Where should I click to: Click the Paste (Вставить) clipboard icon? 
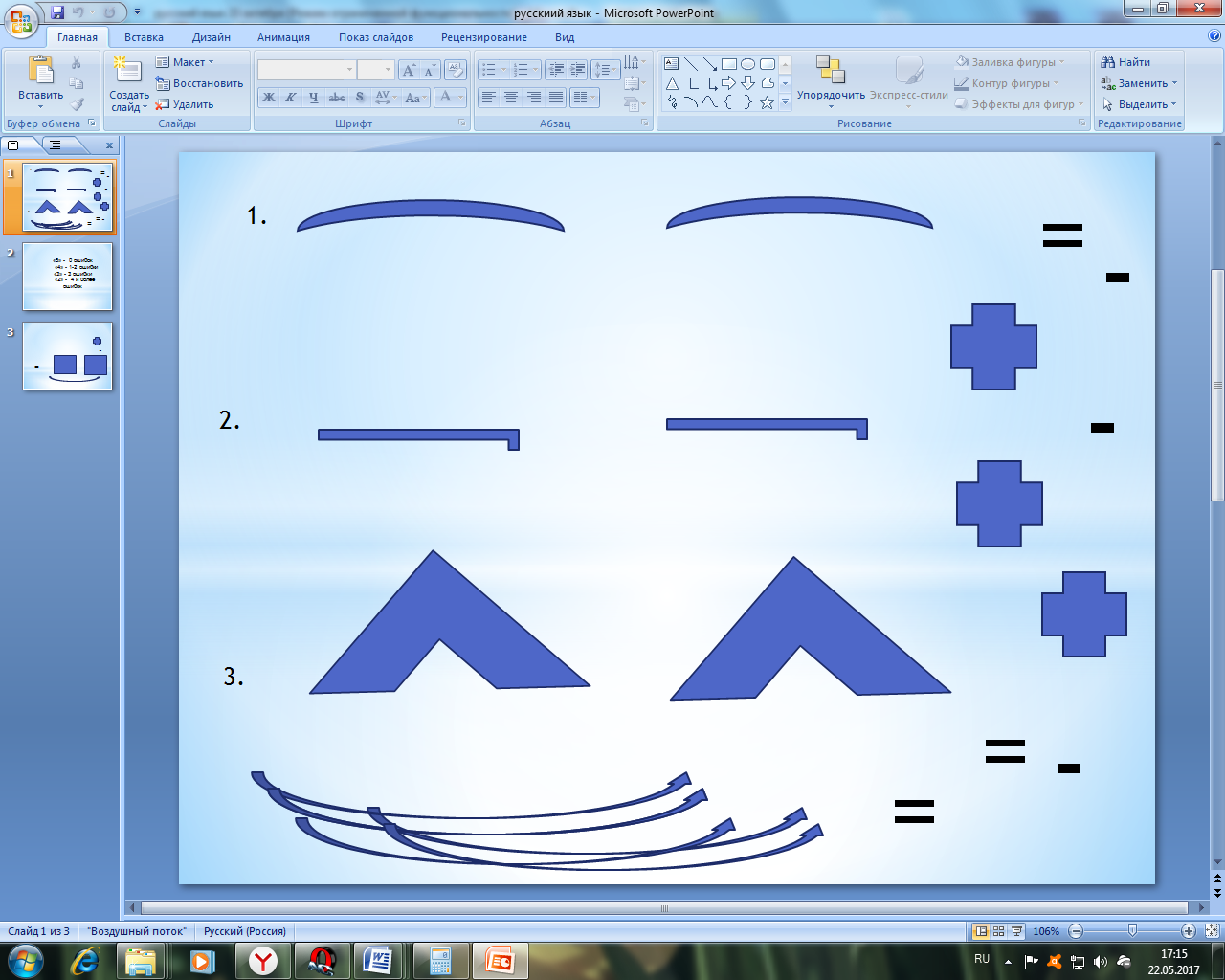click(40, 71)
